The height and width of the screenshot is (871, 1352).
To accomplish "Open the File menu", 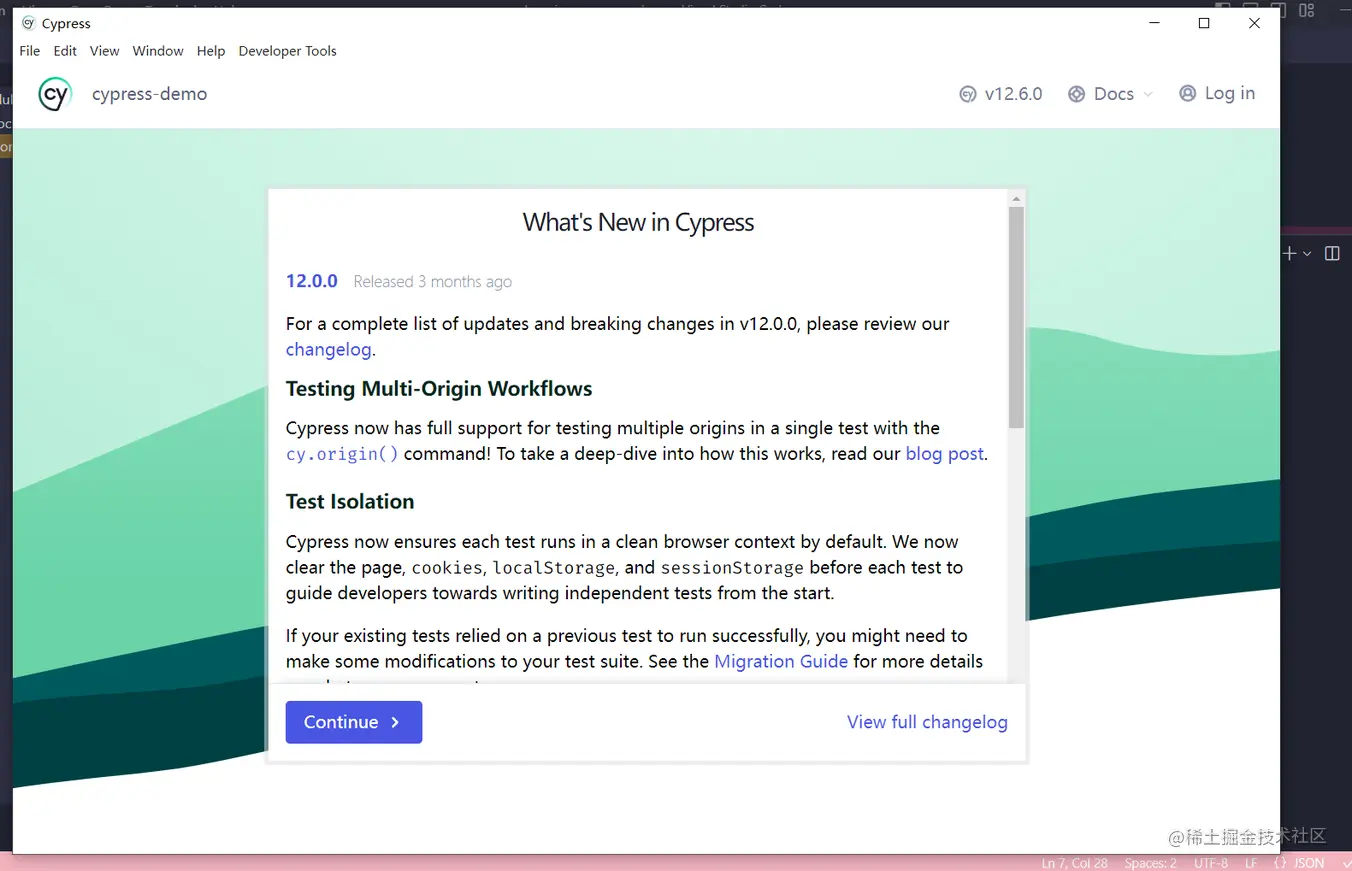I will [30, 51].
